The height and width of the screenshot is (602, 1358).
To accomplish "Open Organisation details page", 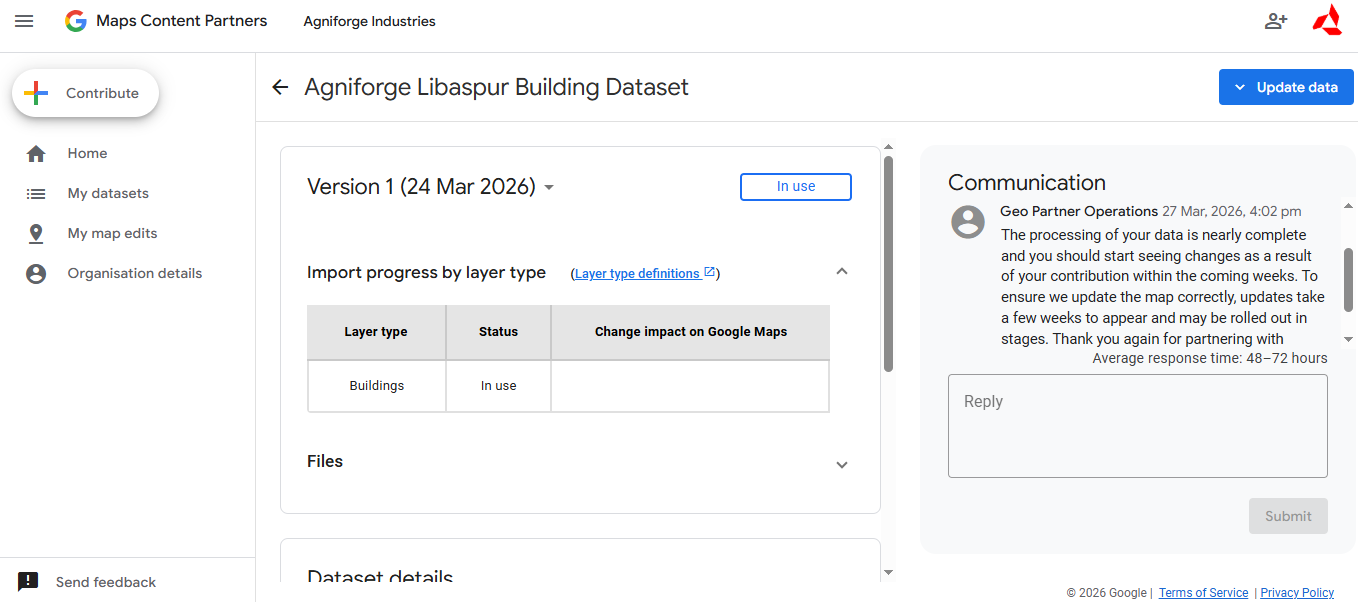I will 134,273.
